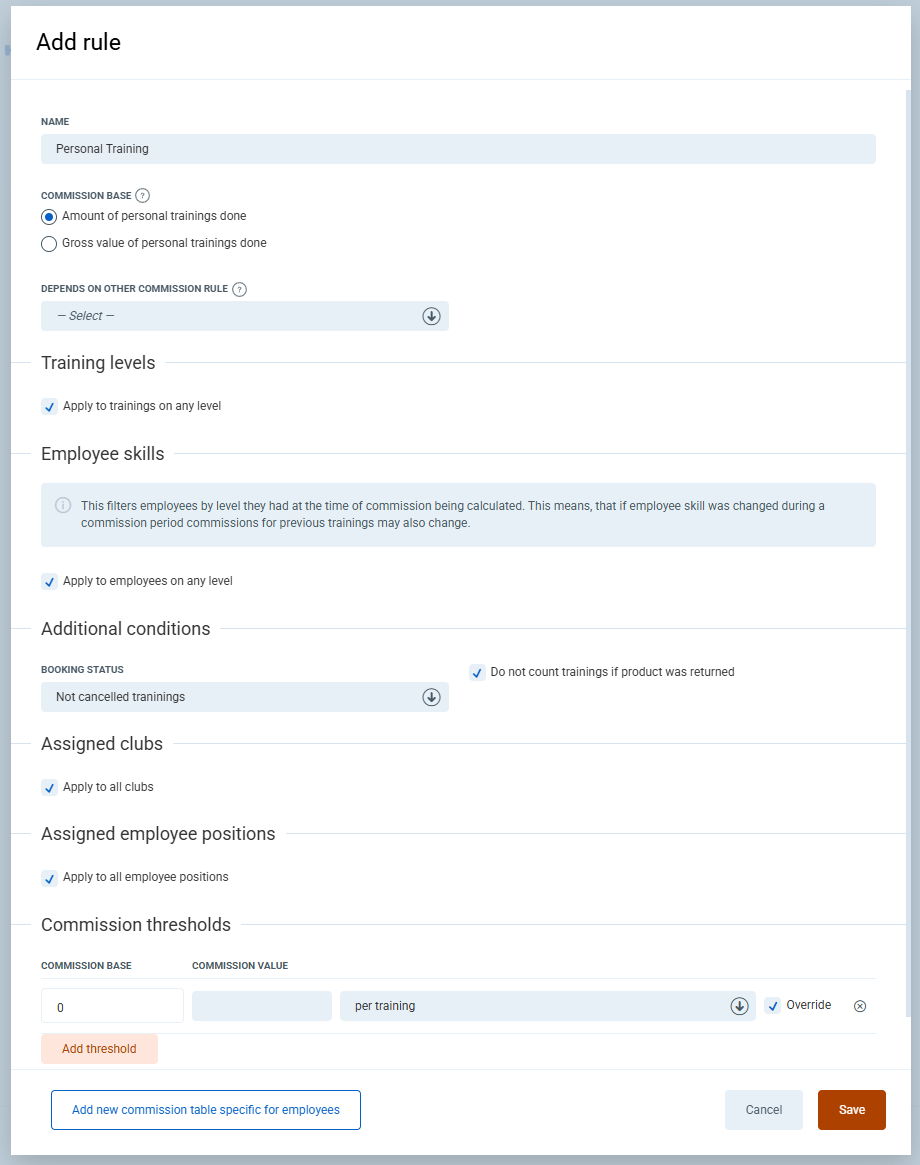This screenshot has height=1165, width=920.
Task: Click the info icon in Employee skills notice
Action: [x=63, y=505]
